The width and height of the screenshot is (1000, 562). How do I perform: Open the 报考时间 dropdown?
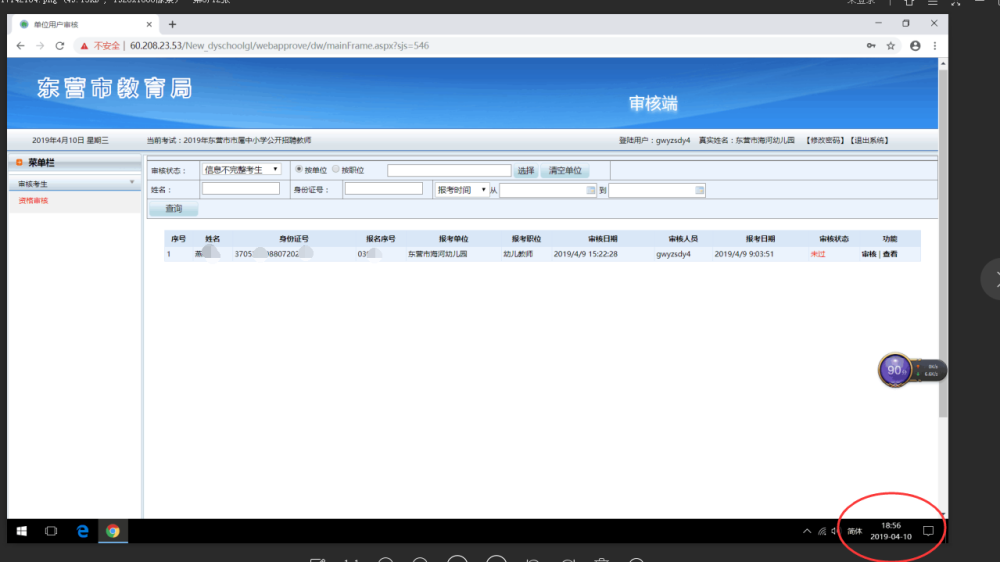pos(462,190)
